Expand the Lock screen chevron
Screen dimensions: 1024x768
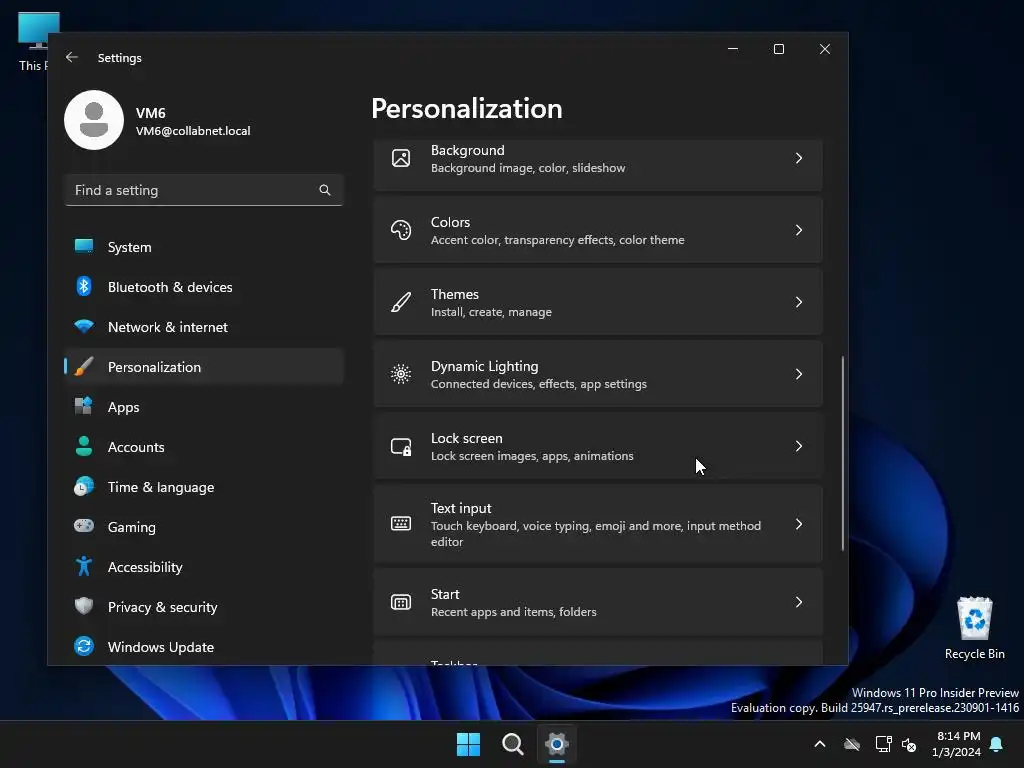[799, 446]
